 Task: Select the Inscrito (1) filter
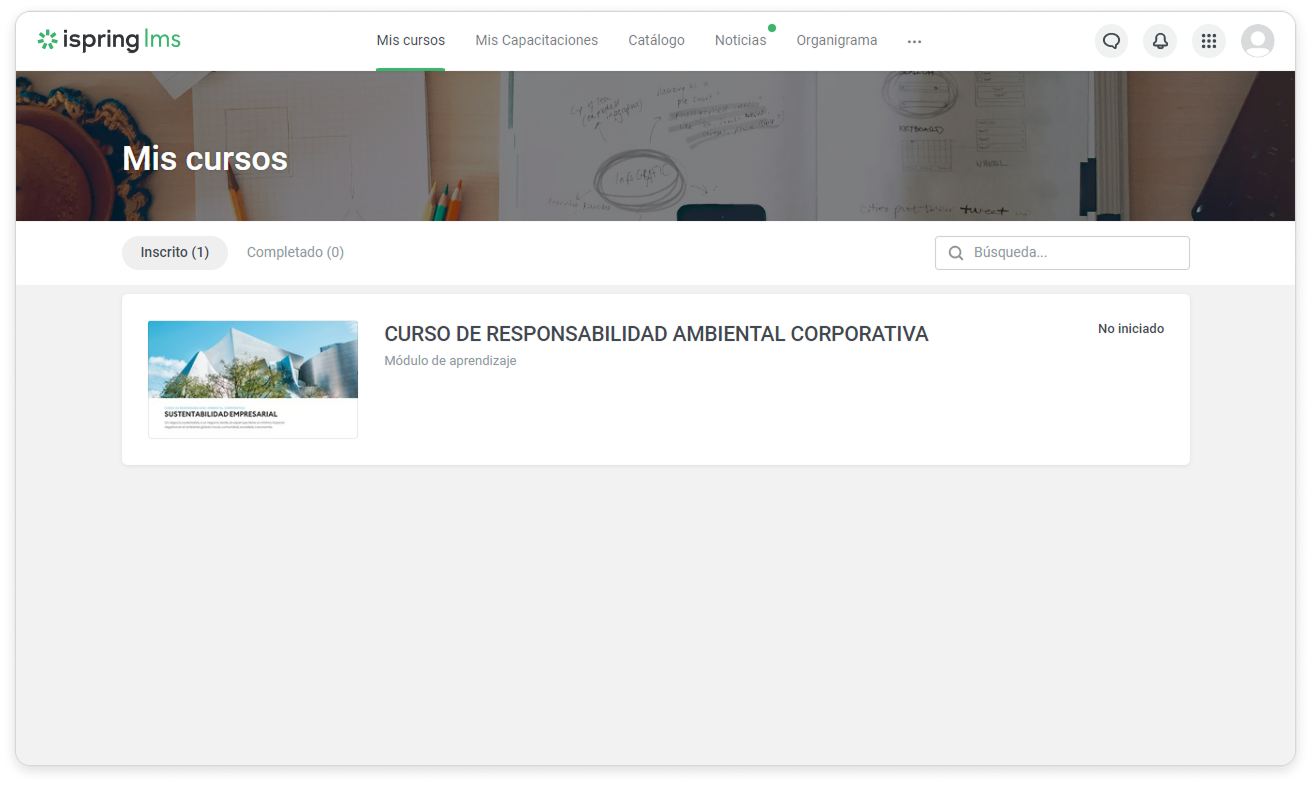(x=175, y=253)
